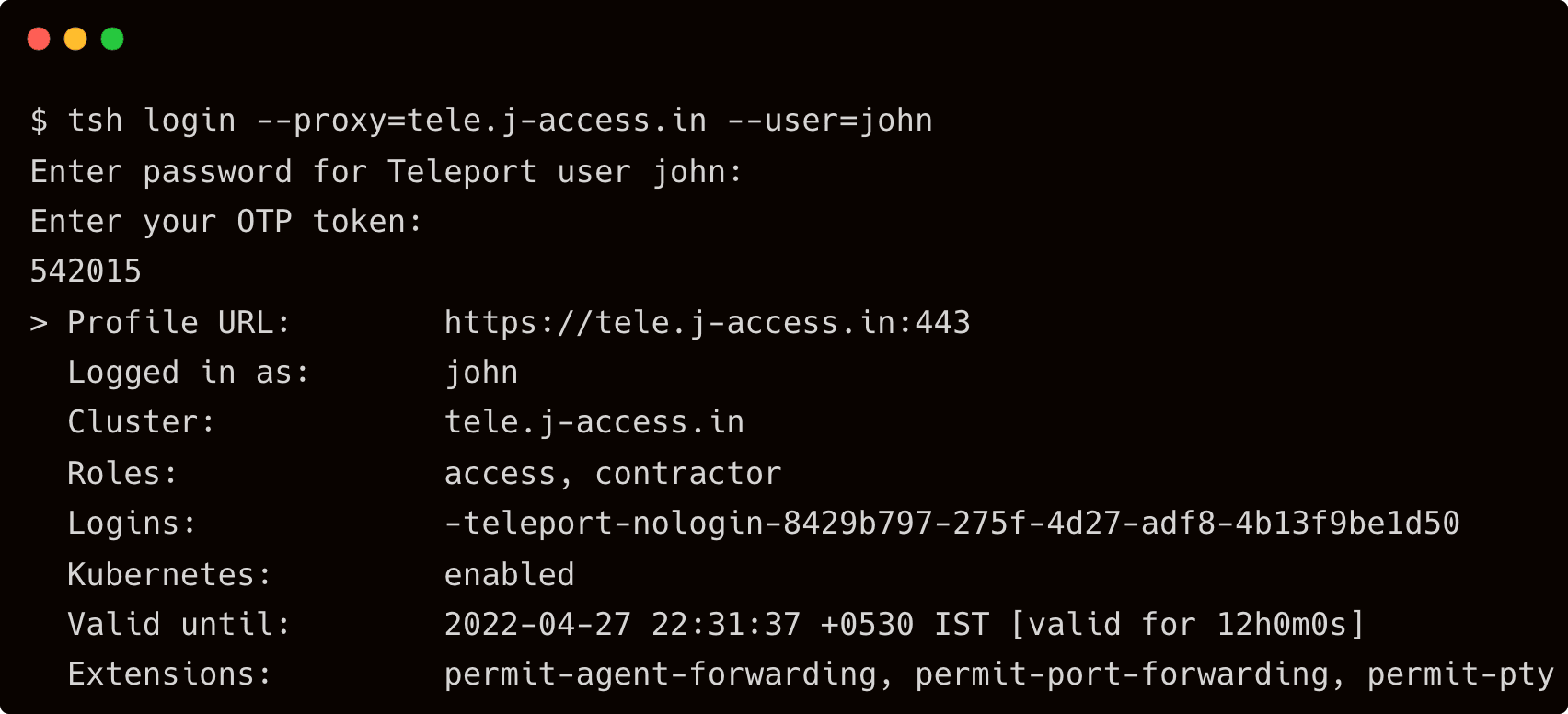
Task: Click the yellow minimize window button
Action: [75, 39]
